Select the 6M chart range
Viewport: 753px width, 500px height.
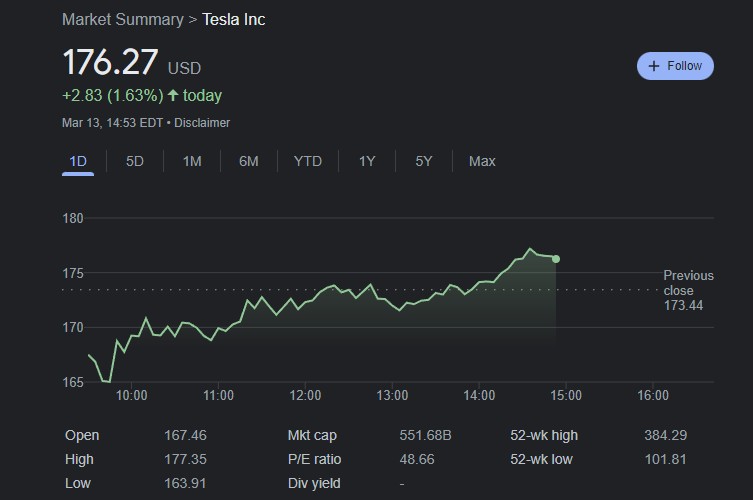tap(249, 161)
